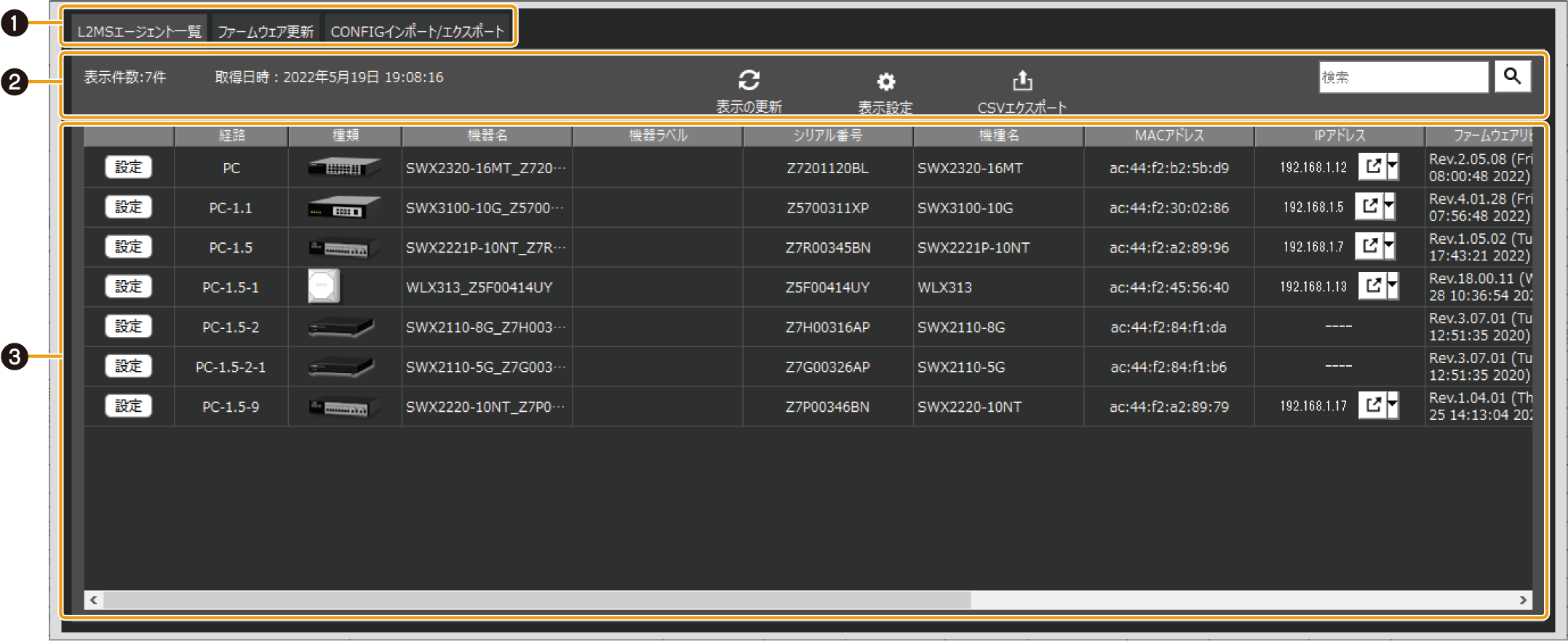Image resolution: width=1568 pixels, height=641 pixels.
Task: Expand dropdown arrow next to 192.168.1.7
Action: 1389,247
